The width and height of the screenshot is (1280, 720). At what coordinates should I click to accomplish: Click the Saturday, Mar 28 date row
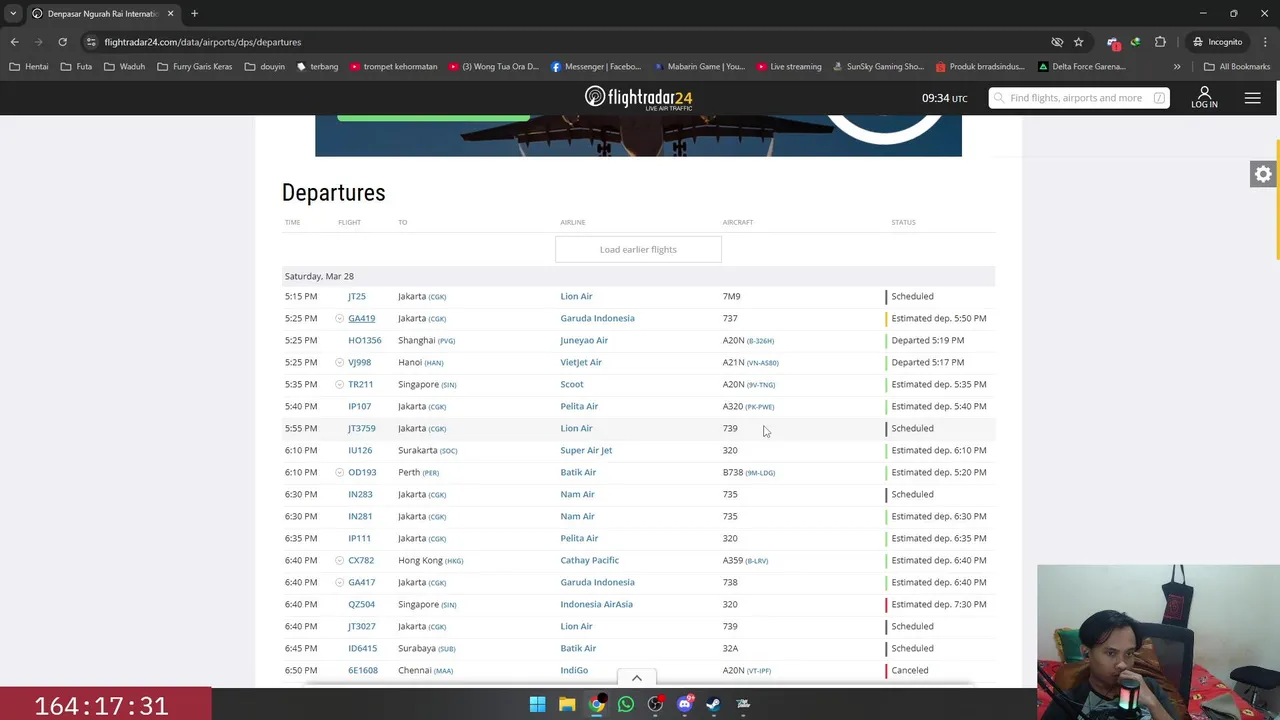pos(638,276)
